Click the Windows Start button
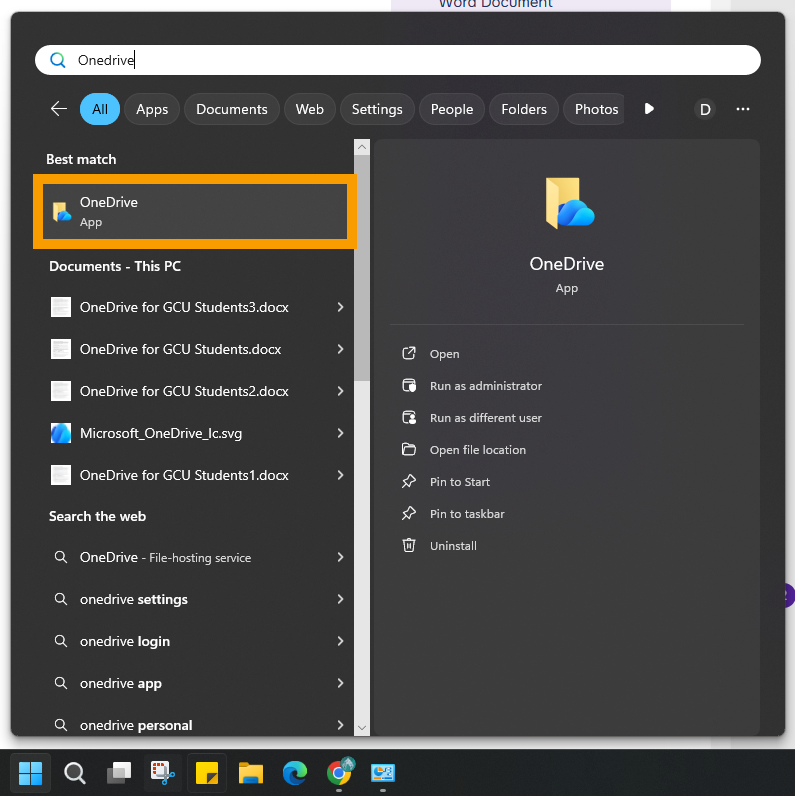 pyautogui.click(x=31, y=773)
